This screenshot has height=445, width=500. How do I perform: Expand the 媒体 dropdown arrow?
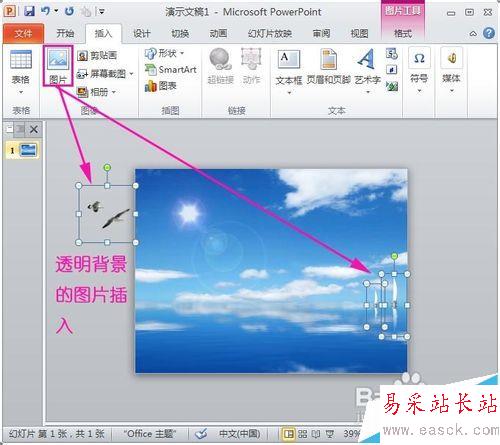point(452,91)
